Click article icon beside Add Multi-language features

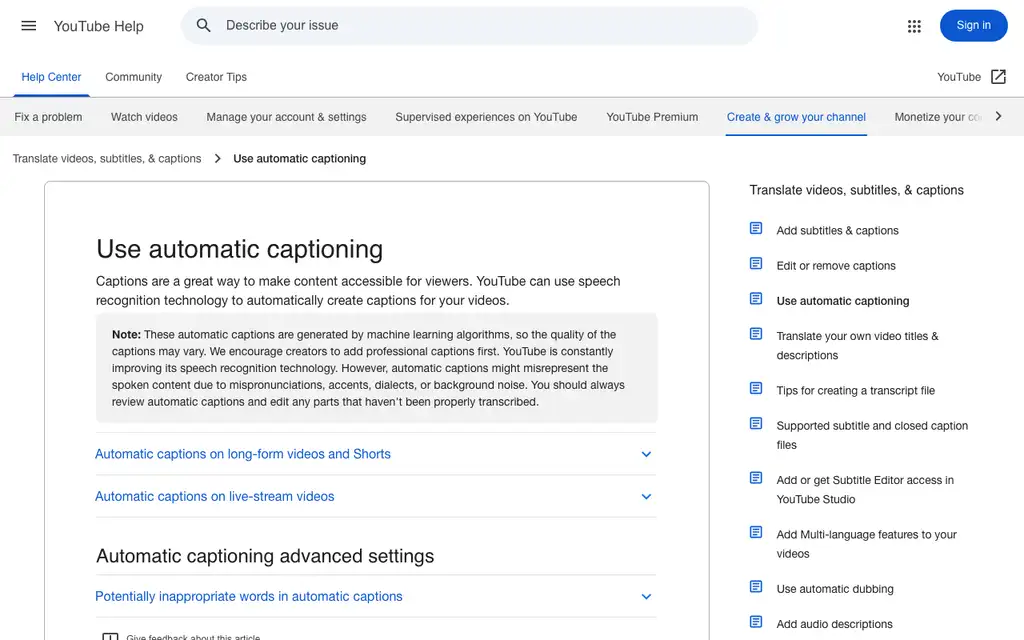pyautogui.click(x=756, y=533)
